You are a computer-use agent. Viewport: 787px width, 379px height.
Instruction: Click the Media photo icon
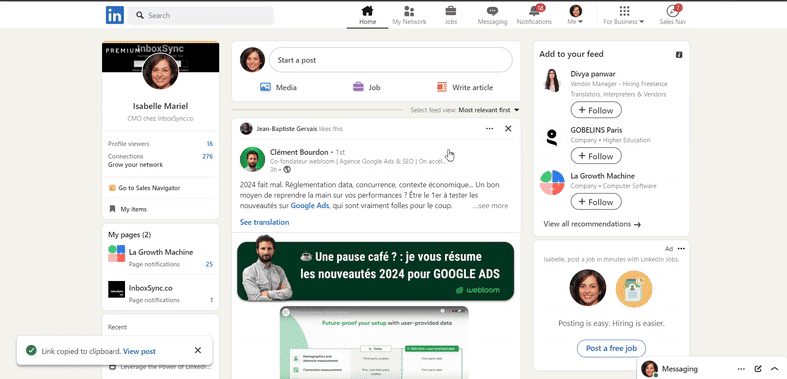click(266, 87)
